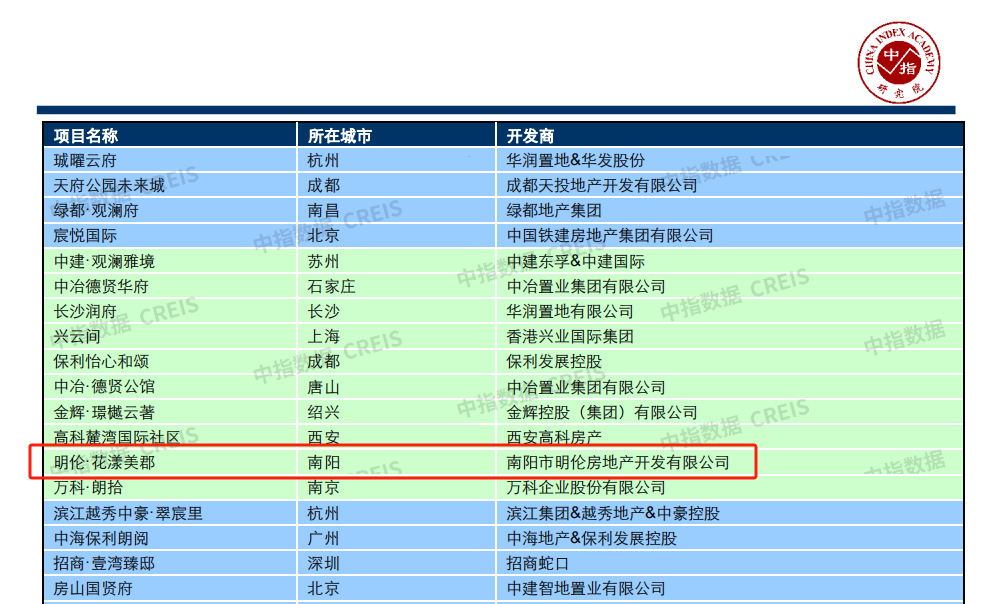Select developer 中建东孚&中建国际
Screen dimensions: 1003x604
coord(576,261)
